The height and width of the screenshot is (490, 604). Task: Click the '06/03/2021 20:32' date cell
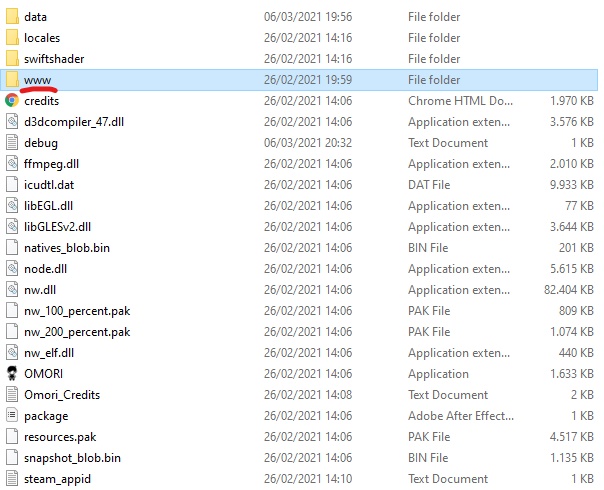pos(308,143)
